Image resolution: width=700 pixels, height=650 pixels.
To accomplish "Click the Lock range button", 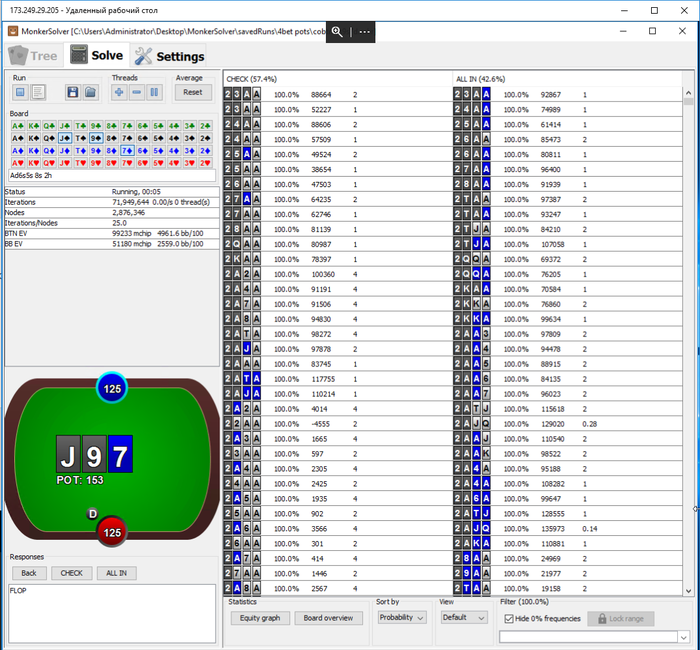I will (x=621, y=619).
